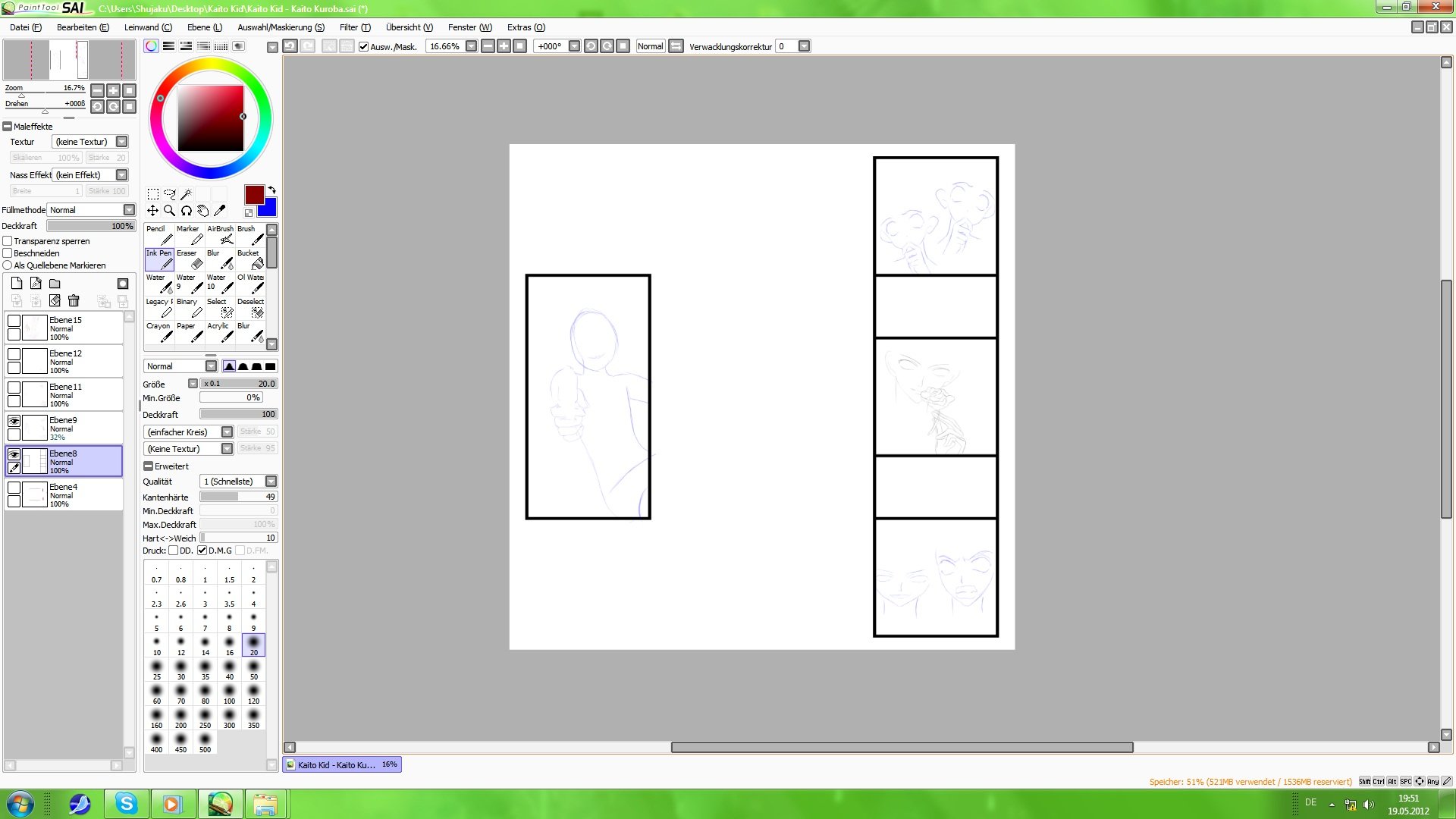This screenshot has height=819, width=1456.
Task: Uncheck the Ausw./Mask. checkbox
Action: coord(363,47)
